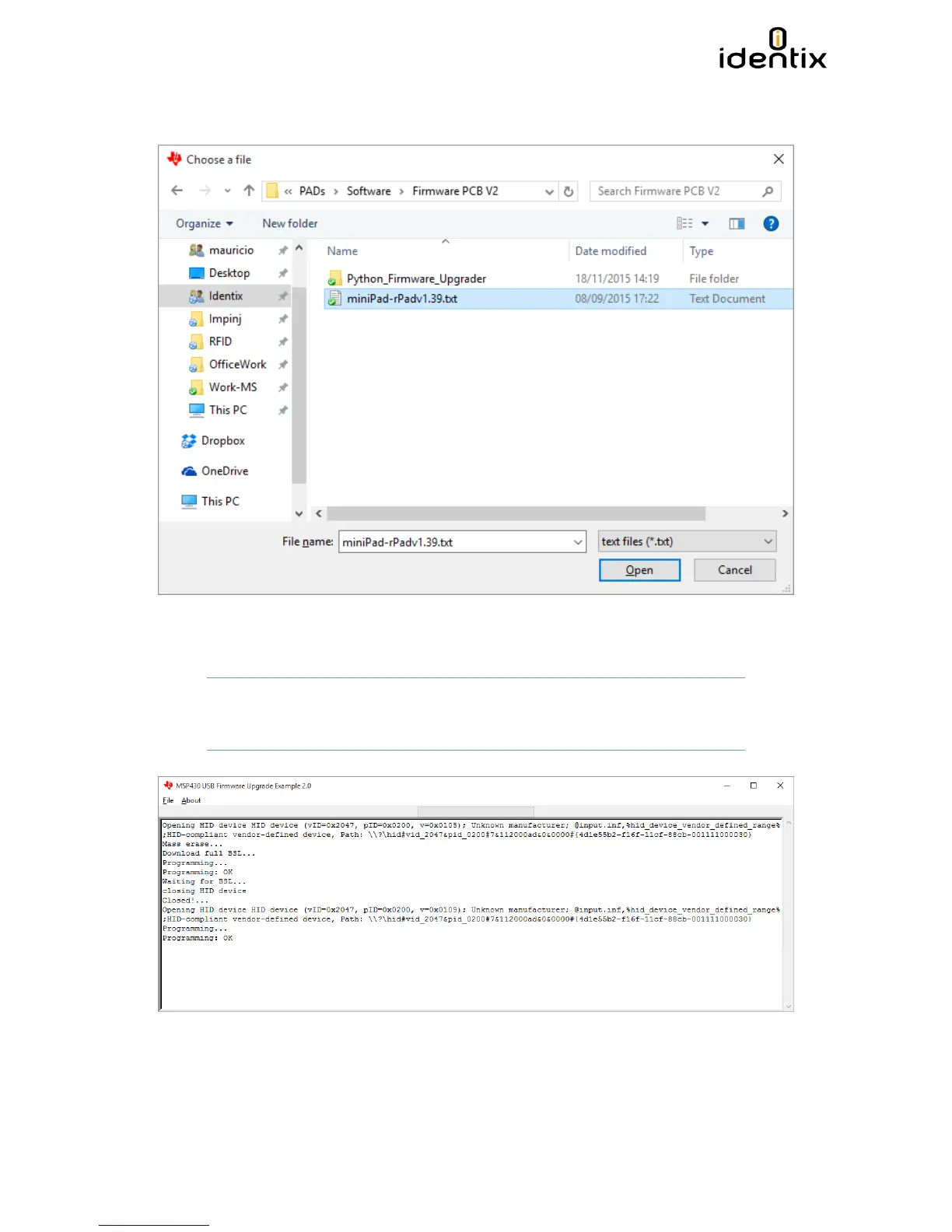Image resolution: width=952 pixels, height=1232 pixels.
Task: Change the file view layout icon
Action: tap(684, 224)
